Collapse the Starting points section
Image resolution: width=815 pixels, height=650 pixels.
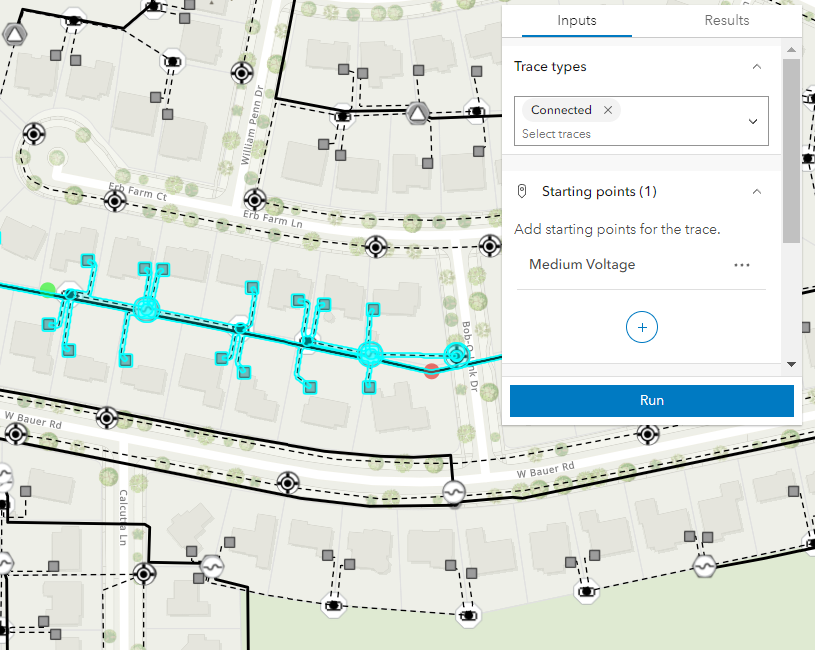[757, 191]
